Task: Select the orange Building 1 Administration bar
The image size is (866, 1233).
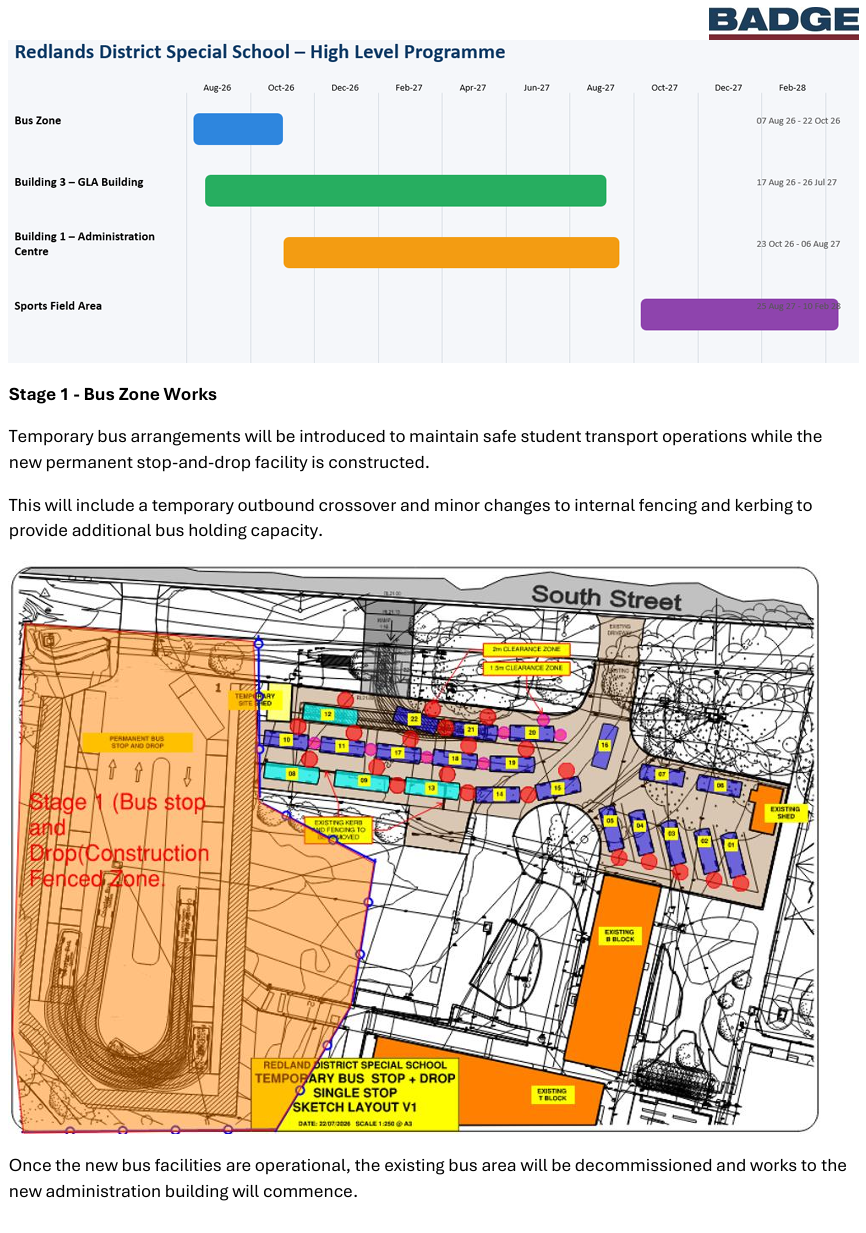Action: tap(451, 252)
